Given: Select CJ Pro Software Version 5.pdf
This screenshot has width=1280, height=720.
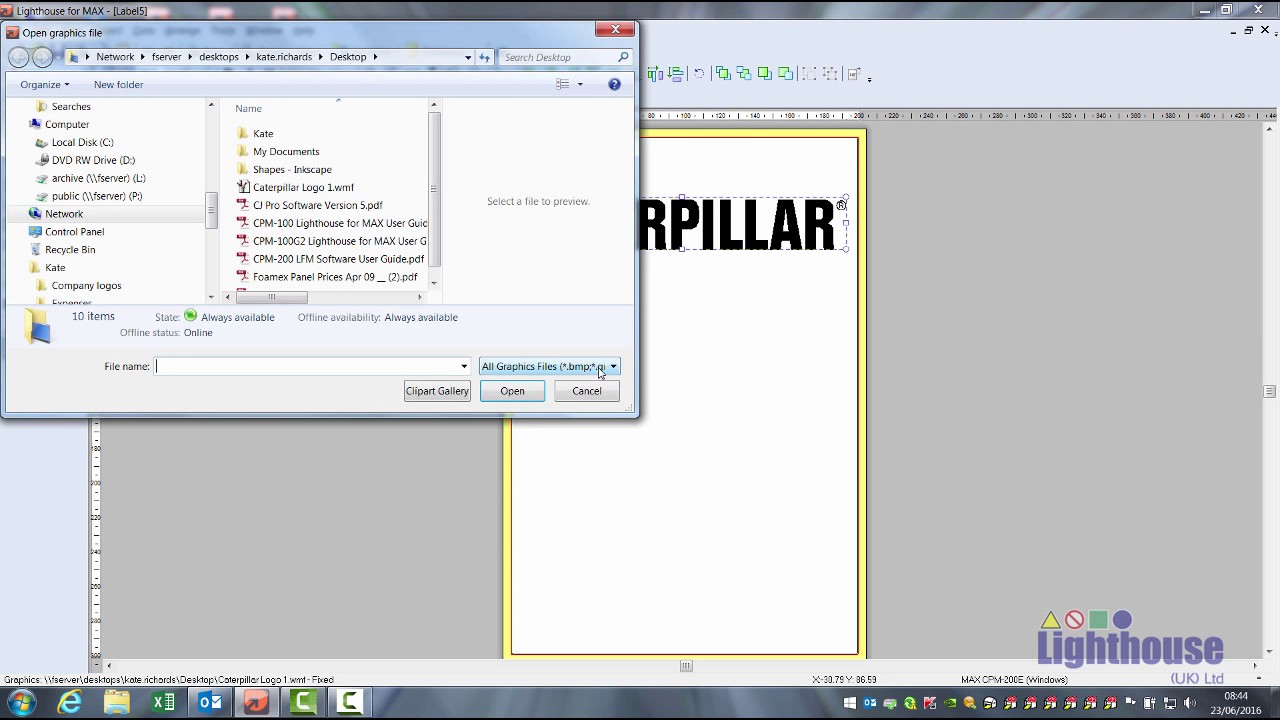Looking at the screenshot, I should pyautogui.click(x=317, y=205).
